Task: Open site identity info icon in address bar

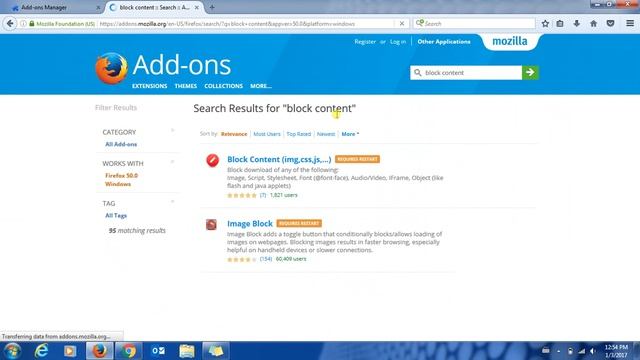Action: (x=23, y=24)
